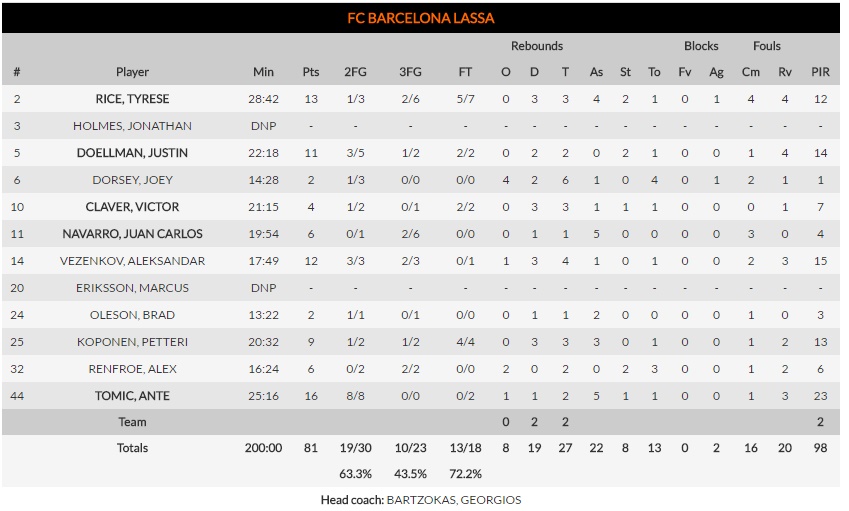Viewport: 849px width, 511px height.
Task: Select Justin Doellman's name
Action: (132, 153)
